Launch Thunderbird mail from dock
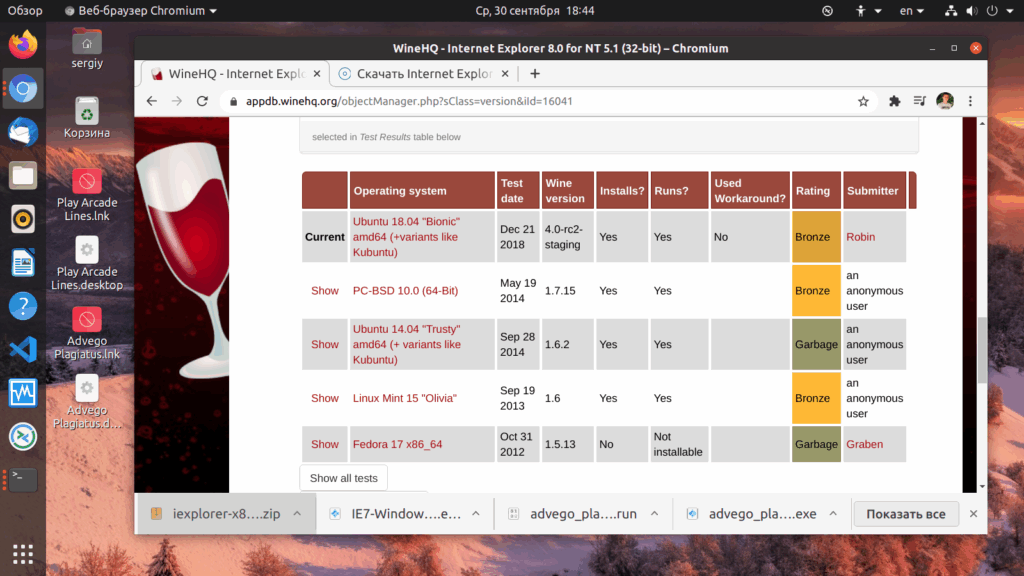Screen dimensions: 1024x576 tap(23, 132)
